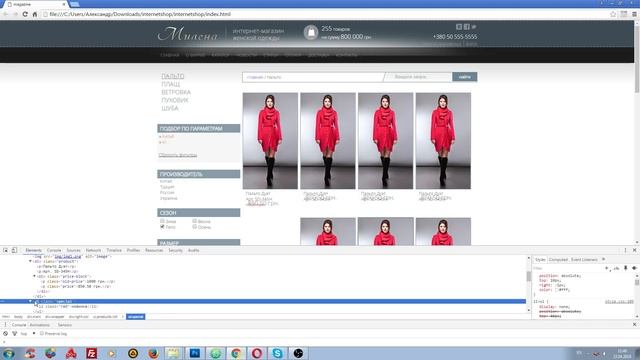Viewport: 640px width, 360px height.
Task: Open the Timeline DevTools tab
Action: [114, 250]
